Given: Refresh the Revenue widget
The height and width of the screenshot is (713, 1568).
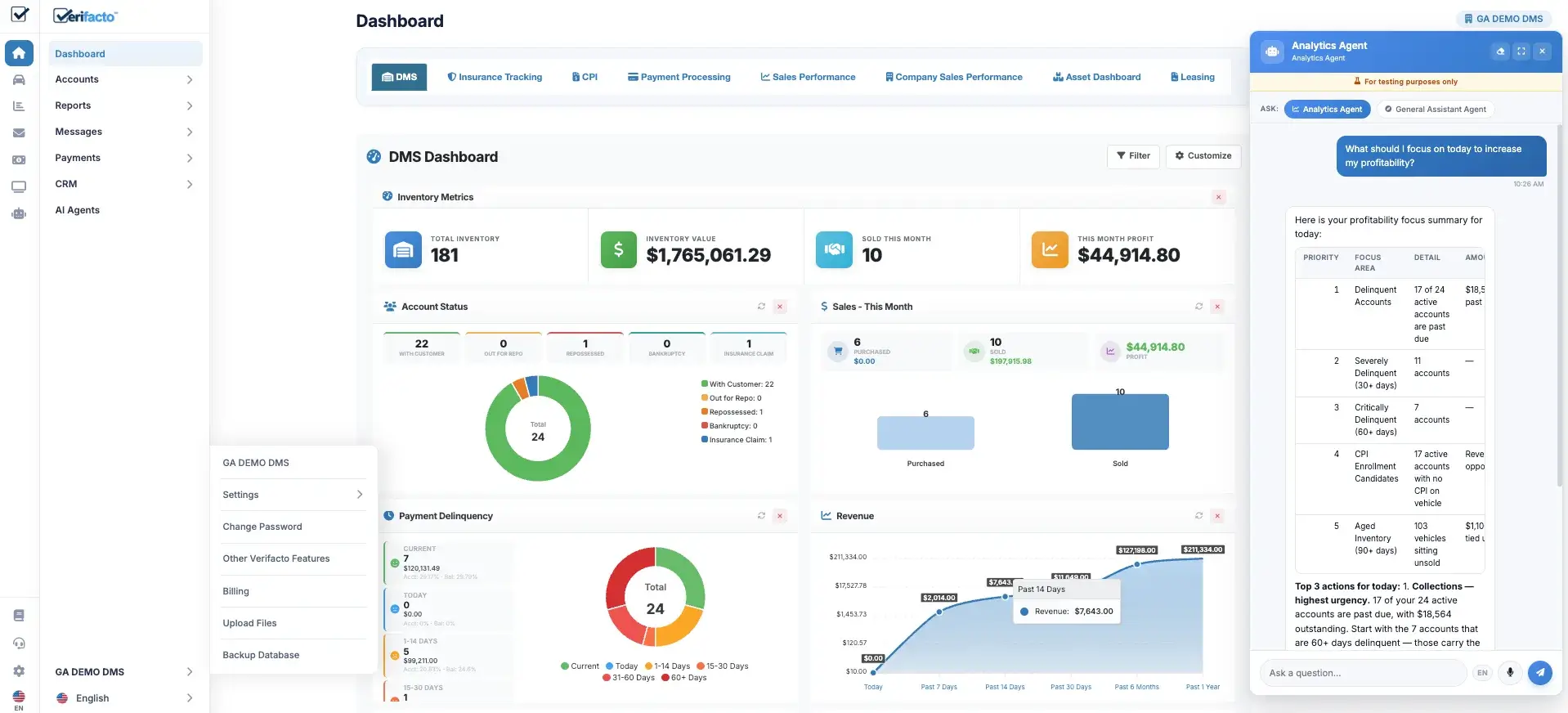Looking at the screenshot, I should tap(1198, 516).
